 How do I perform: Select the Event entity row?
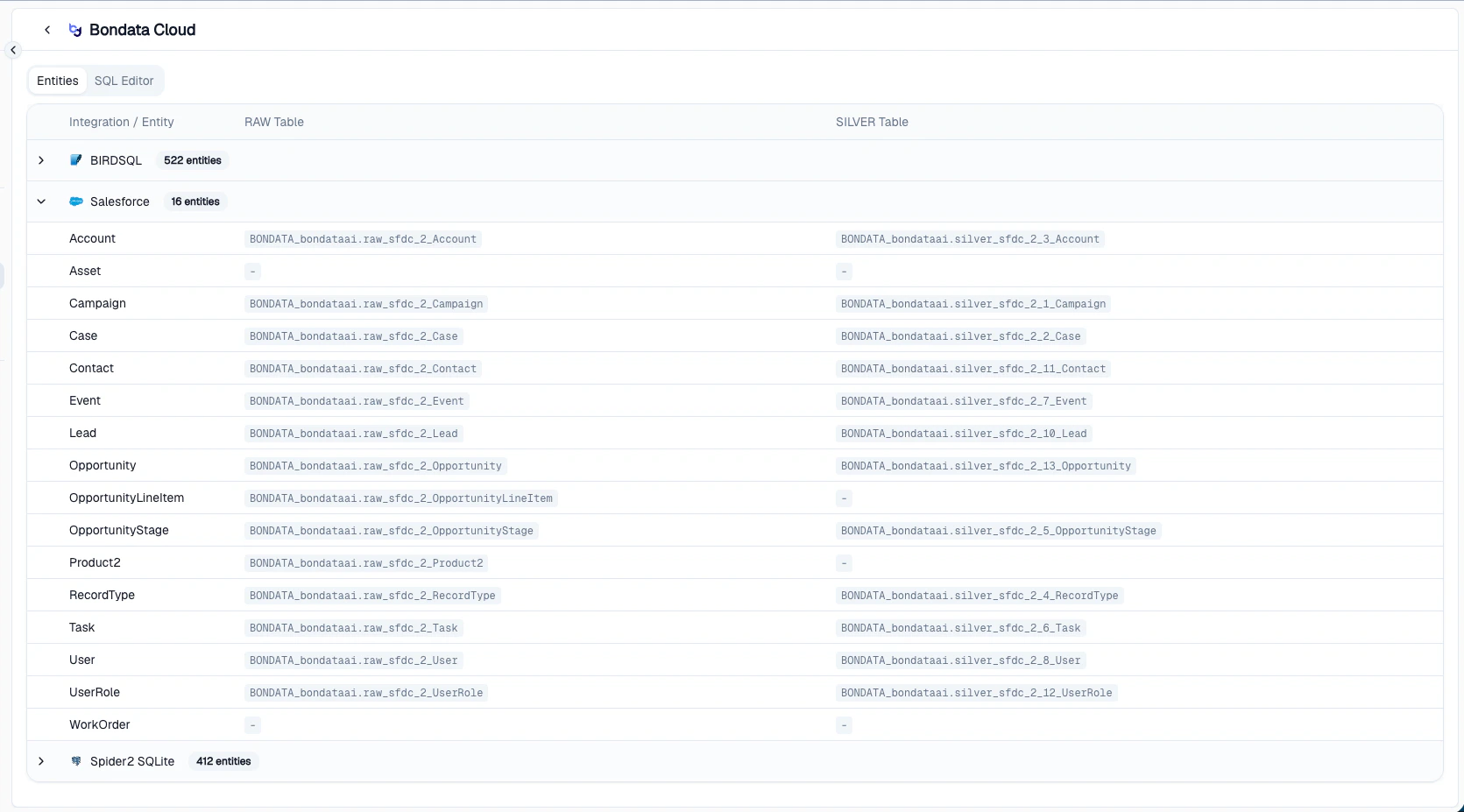pyautogui.click(x=735, y=400)
